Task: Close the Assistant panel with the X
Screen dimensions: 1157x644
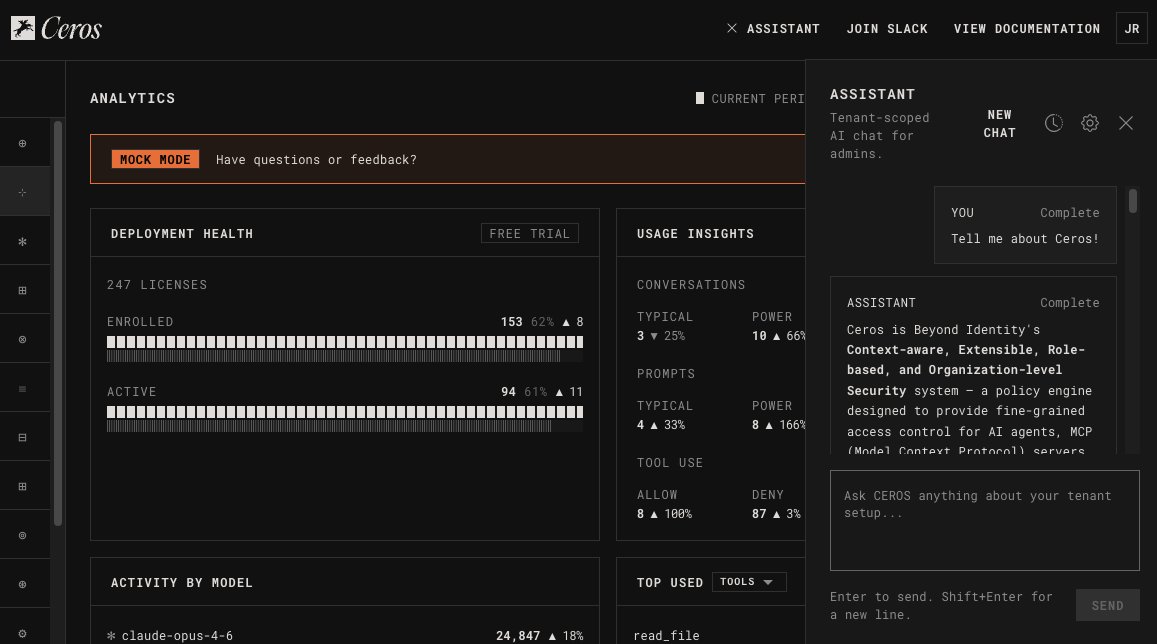Action: [x=1126, y=123]
